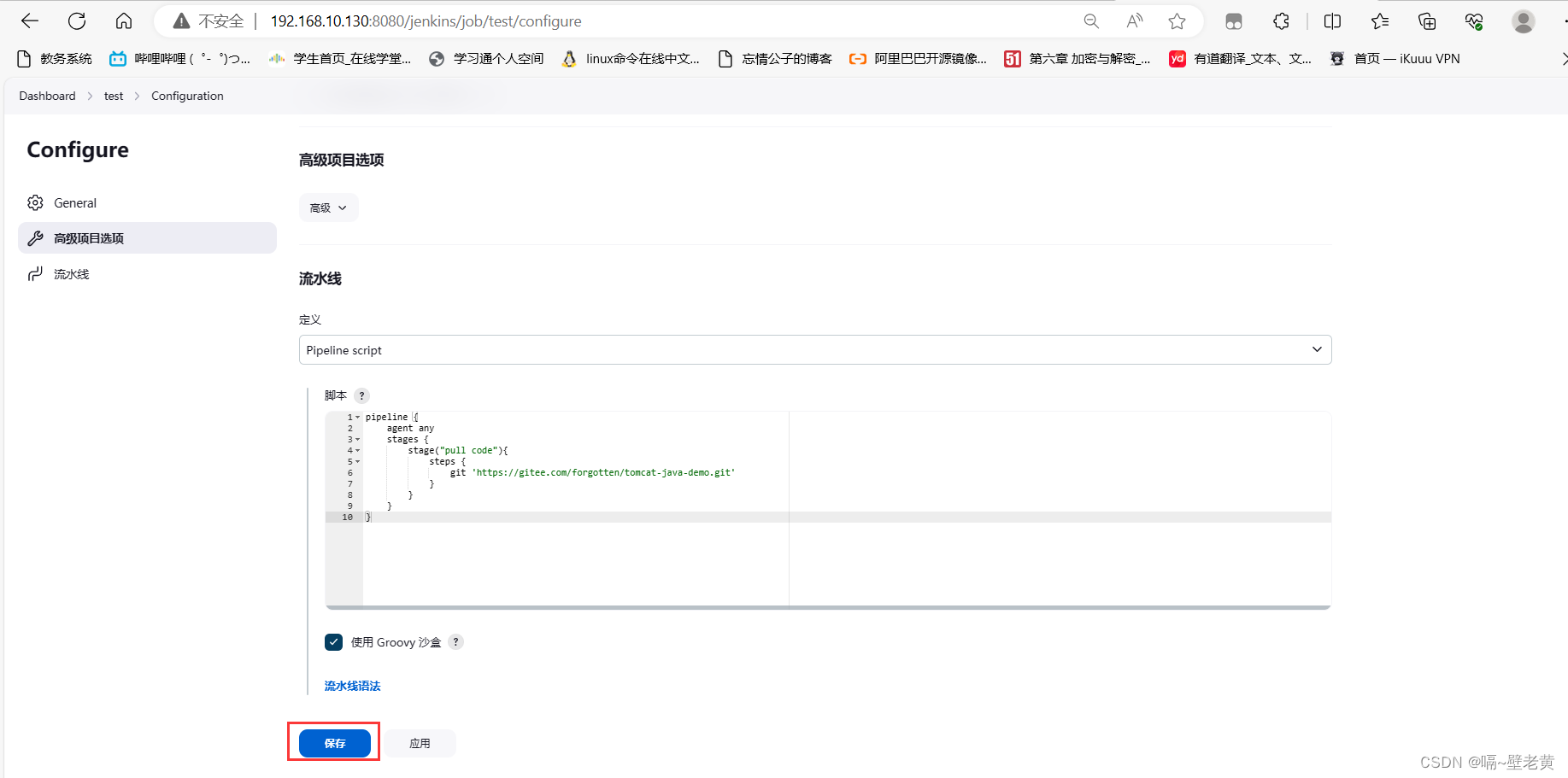Open the favorites list icon
1568x778 pixels.
tap(1379, 21)
